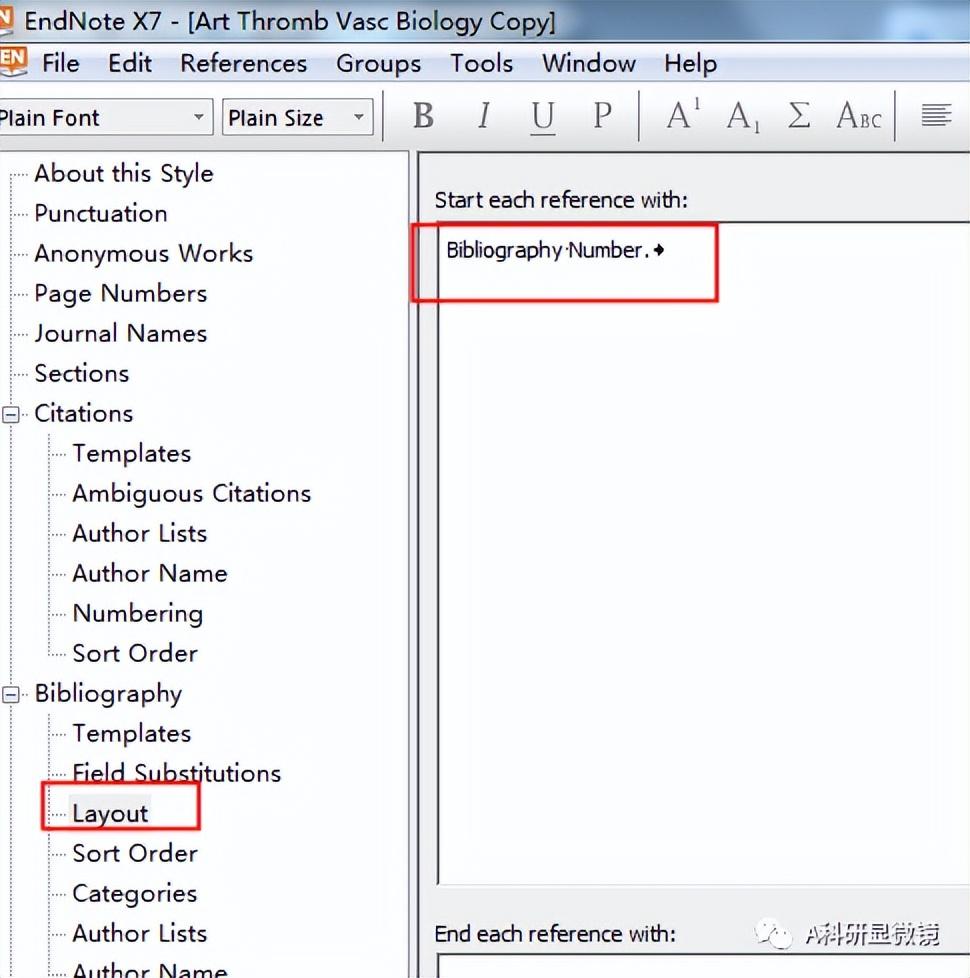Open Numbering under Citations

tap(138, 613)
